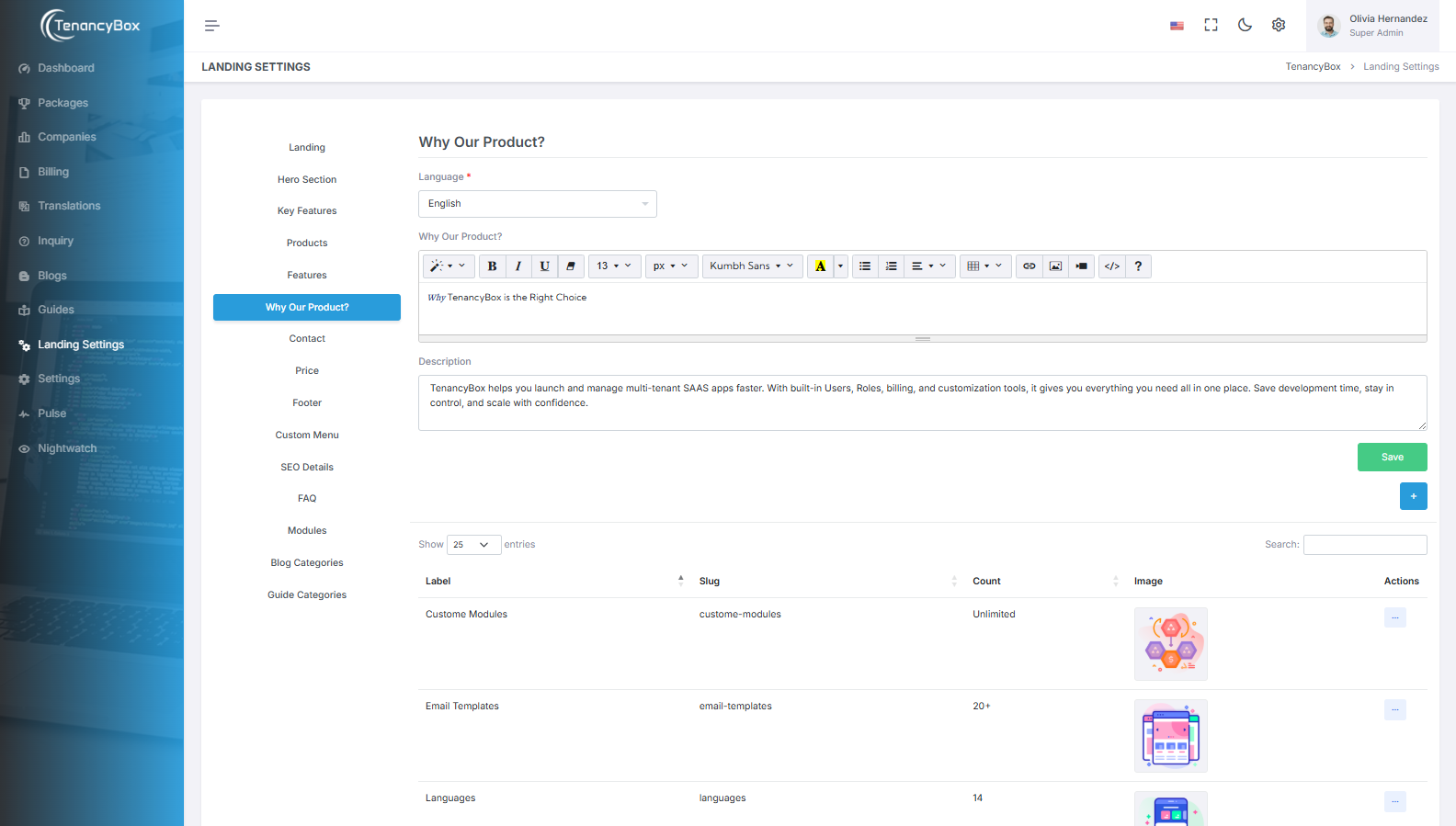Select the Landing settings tab
Screen dimensions: 1456x826
click(307, 147)
